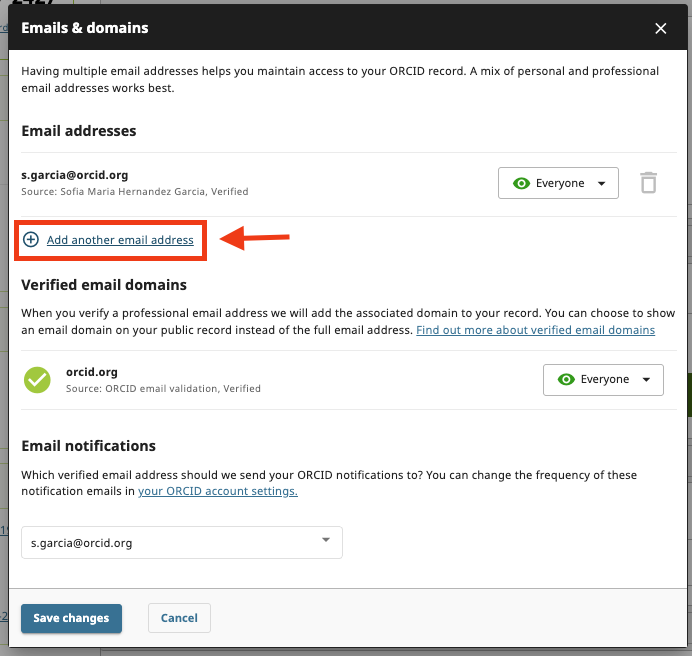Click the orcid.org verified domain name

[92, 372]
